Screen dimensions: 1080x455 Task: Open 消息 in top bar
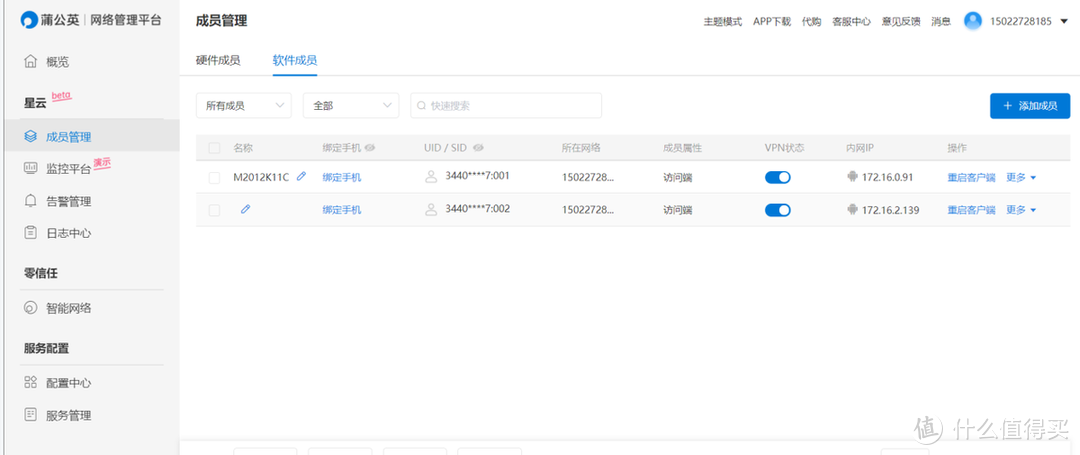[x=941, y=21]
